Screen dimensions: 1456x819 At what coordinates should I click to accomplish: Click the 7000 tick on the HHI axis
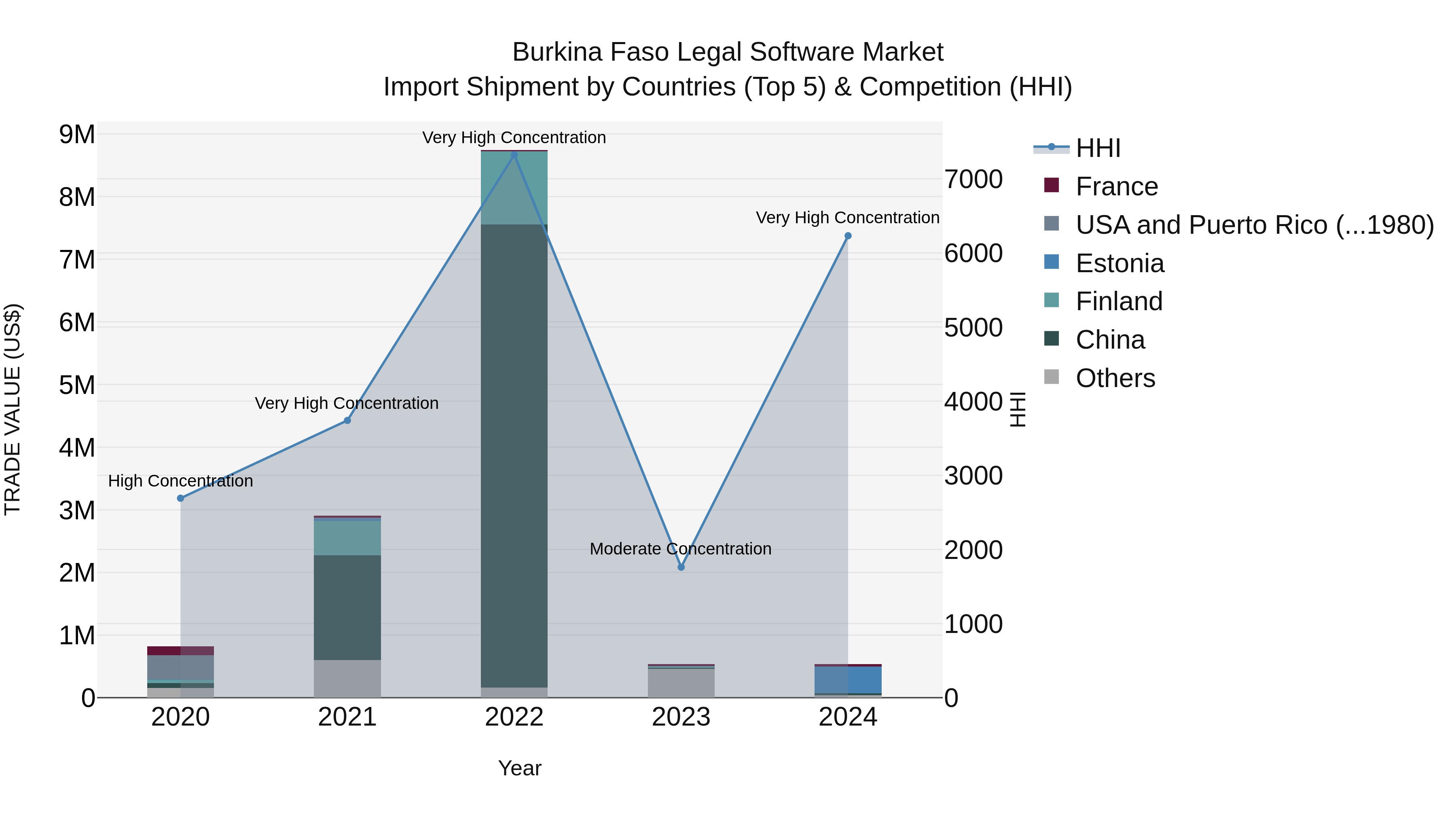click(x=973, y=179)
